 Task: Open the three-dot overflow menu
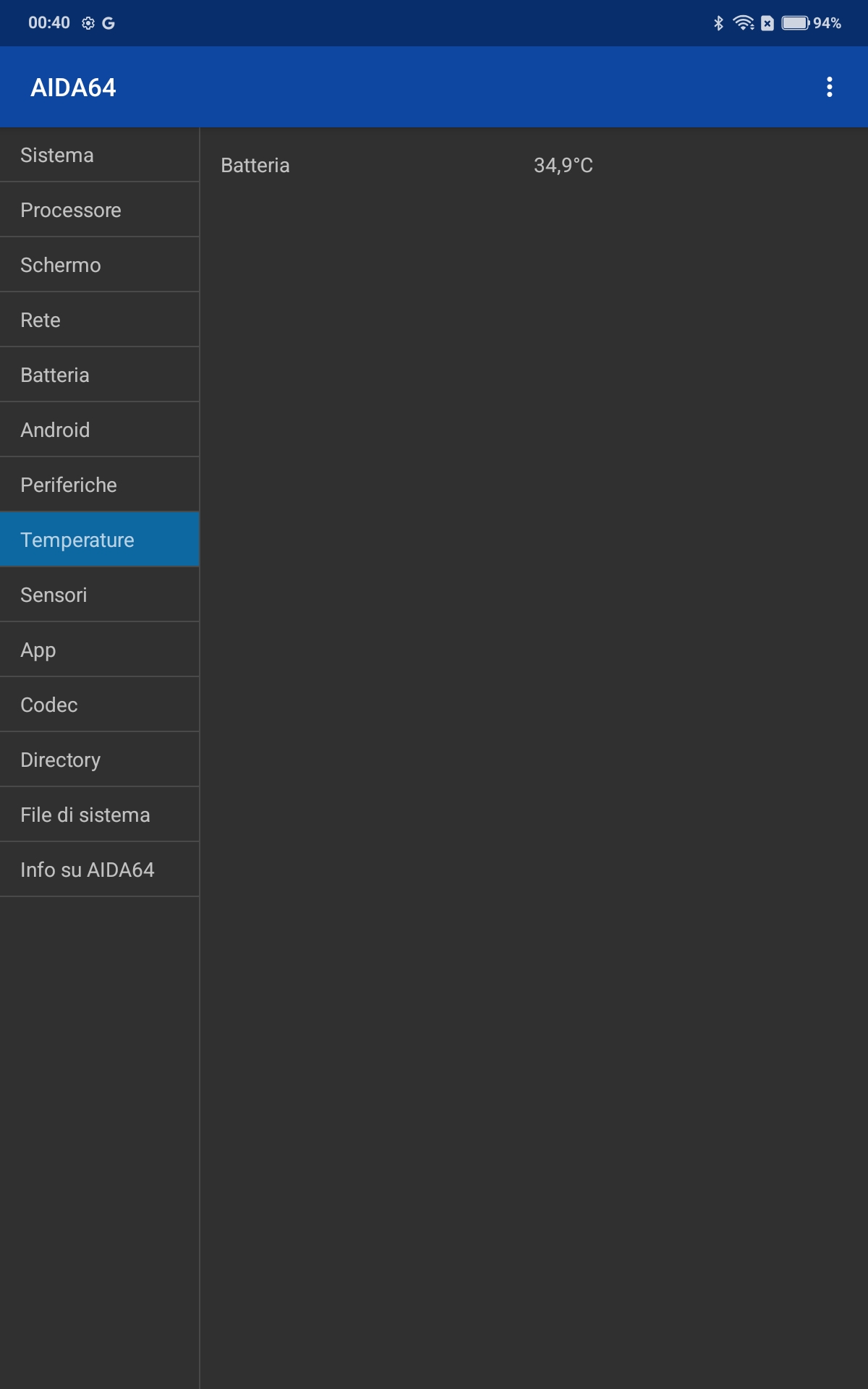830,87
